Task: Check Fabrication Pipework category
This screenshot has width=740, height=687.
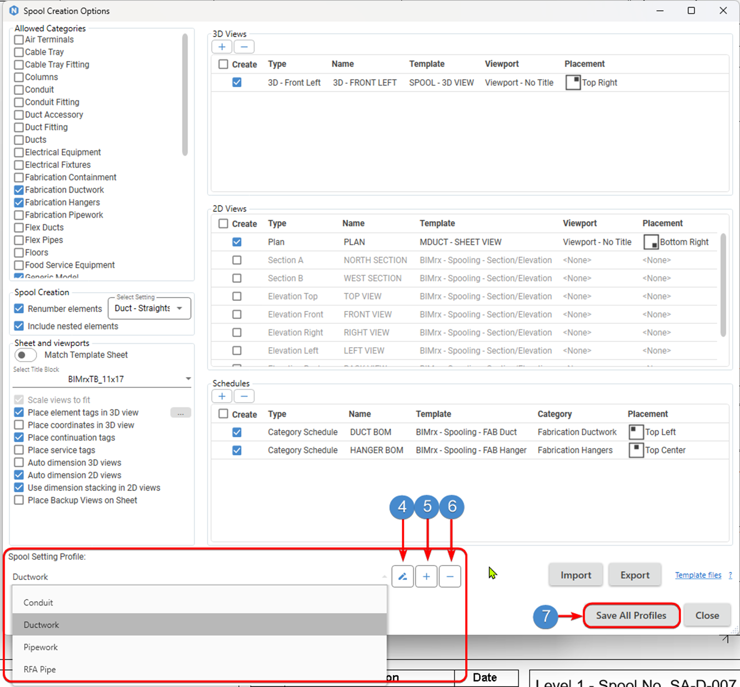Action: (19, 215)
